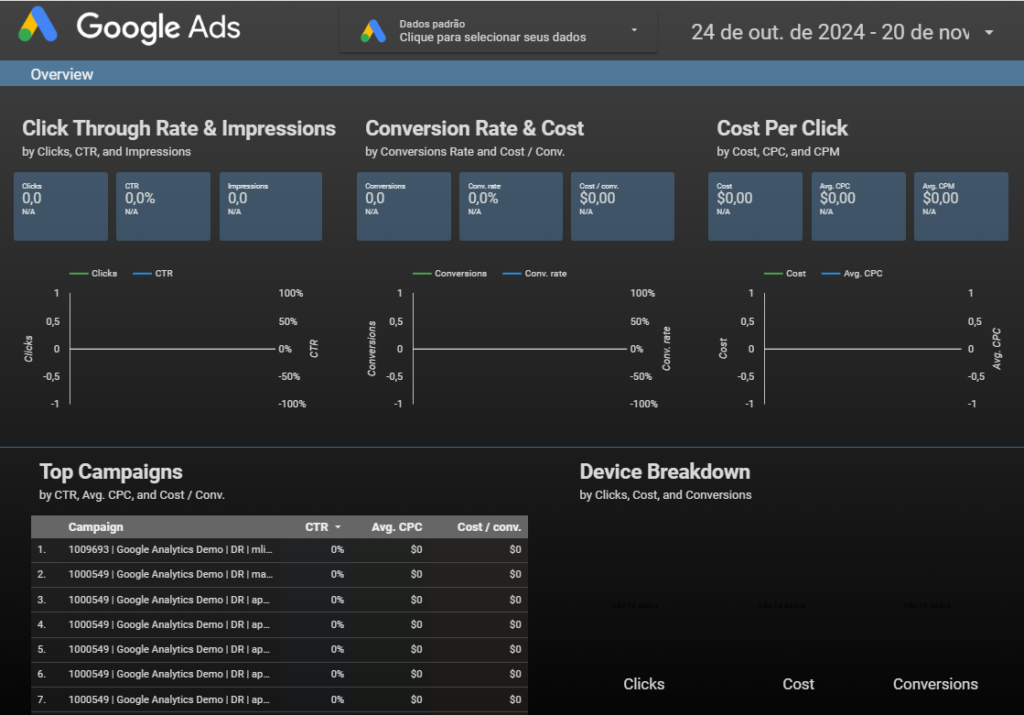1024x715 pixels.
Task: Expand the date range picker arrow
Action: click(989, 32)
